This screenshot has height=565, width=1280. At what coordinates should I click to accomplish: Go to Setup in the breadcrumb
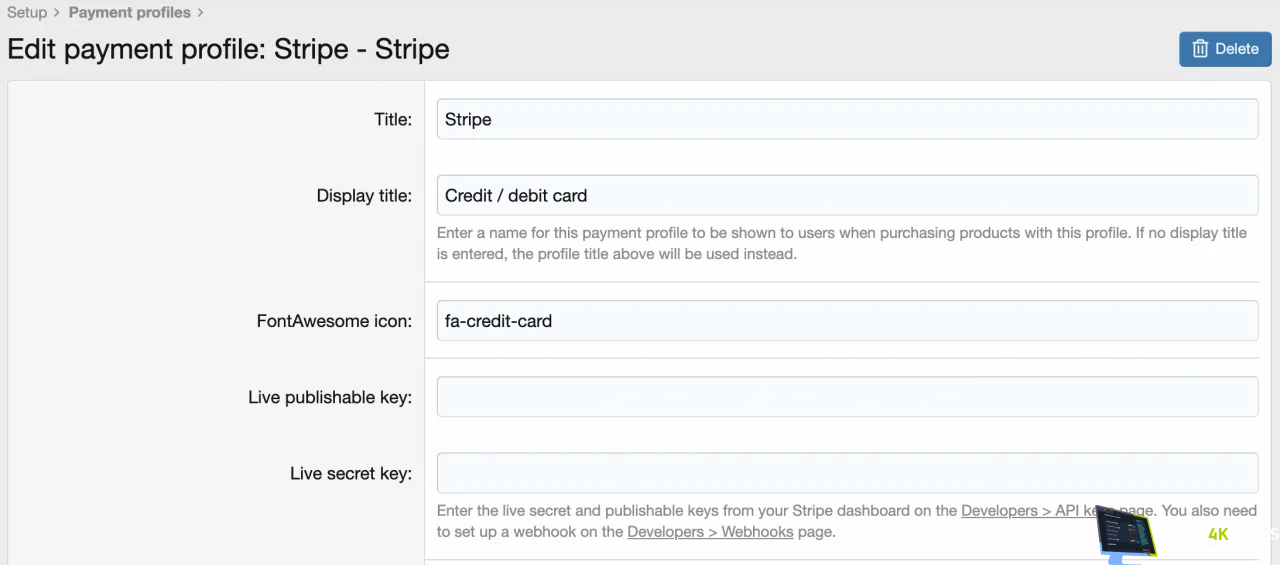[x=27, y=13]
